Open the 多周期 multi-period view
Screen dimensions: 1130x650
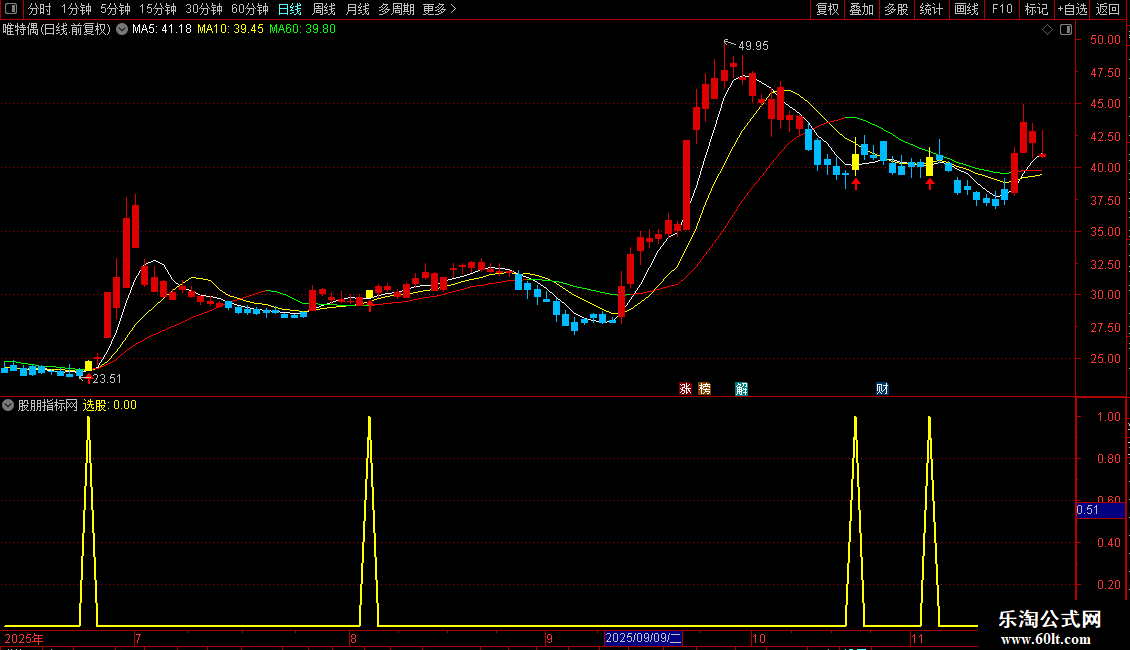(x=396, y=9)
